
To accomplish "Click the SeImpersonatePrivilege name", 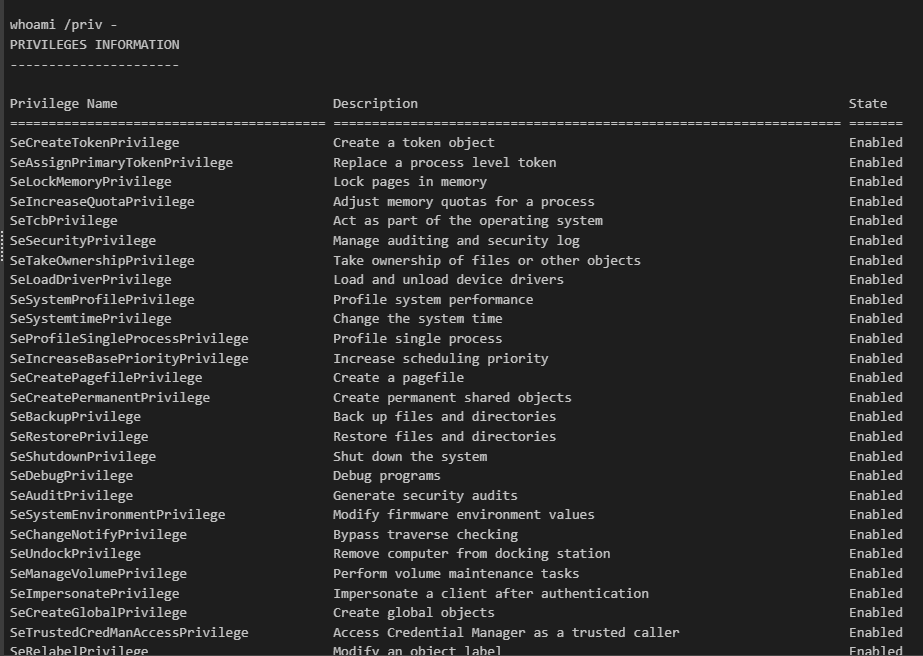I will coord(95,593).
